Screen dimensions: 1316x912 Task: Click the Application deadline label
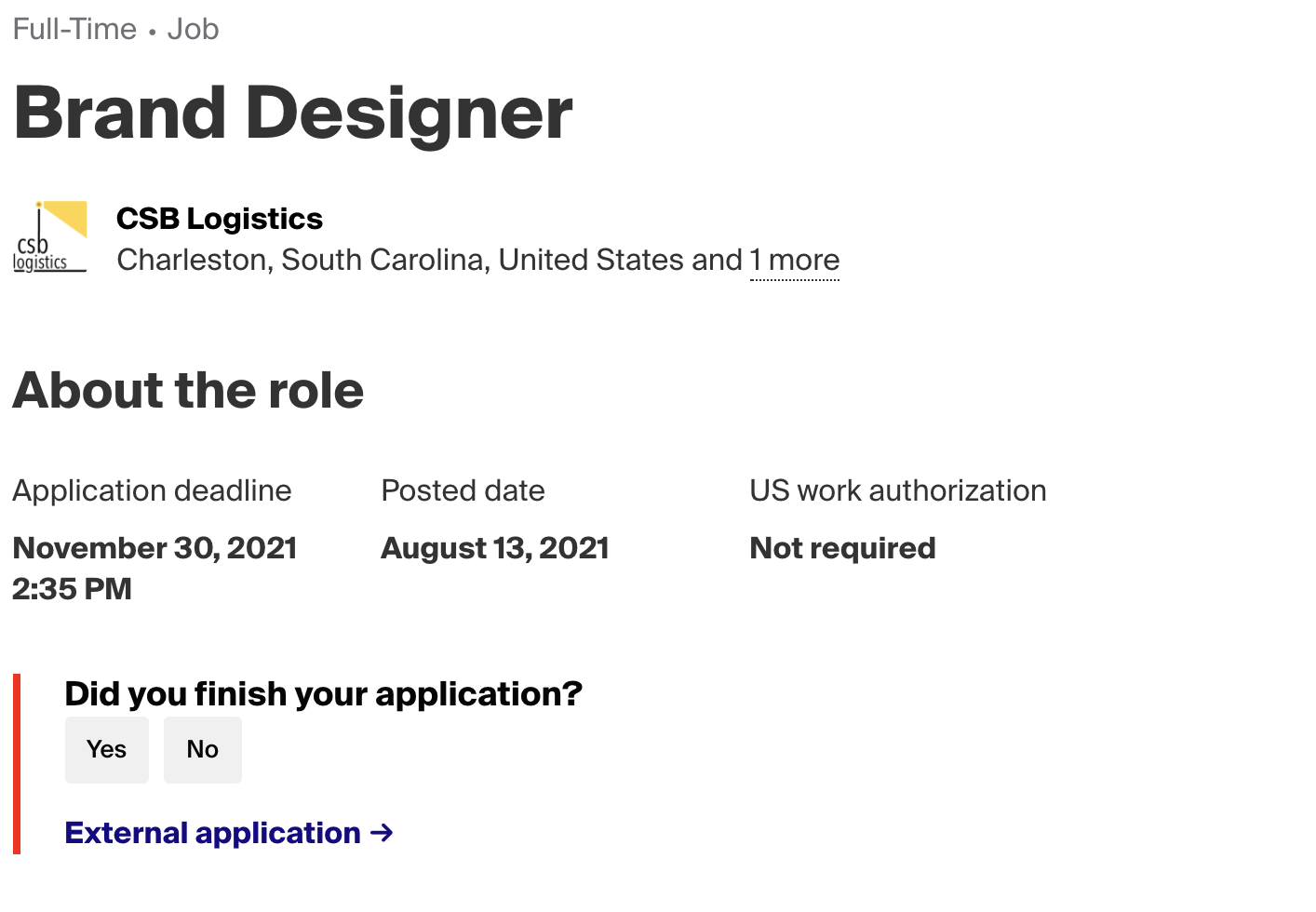click(152, 490)
